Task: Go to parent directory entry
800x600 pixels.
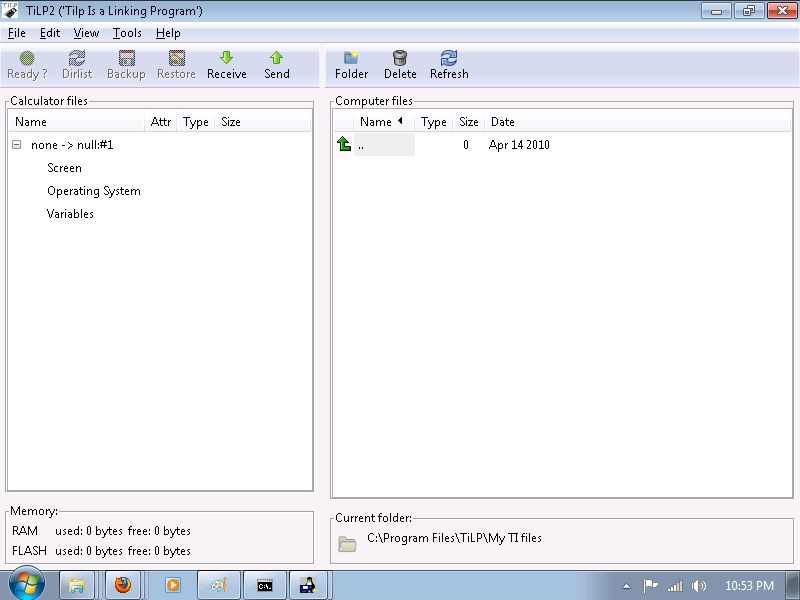Action: click(x=360, y=145)
